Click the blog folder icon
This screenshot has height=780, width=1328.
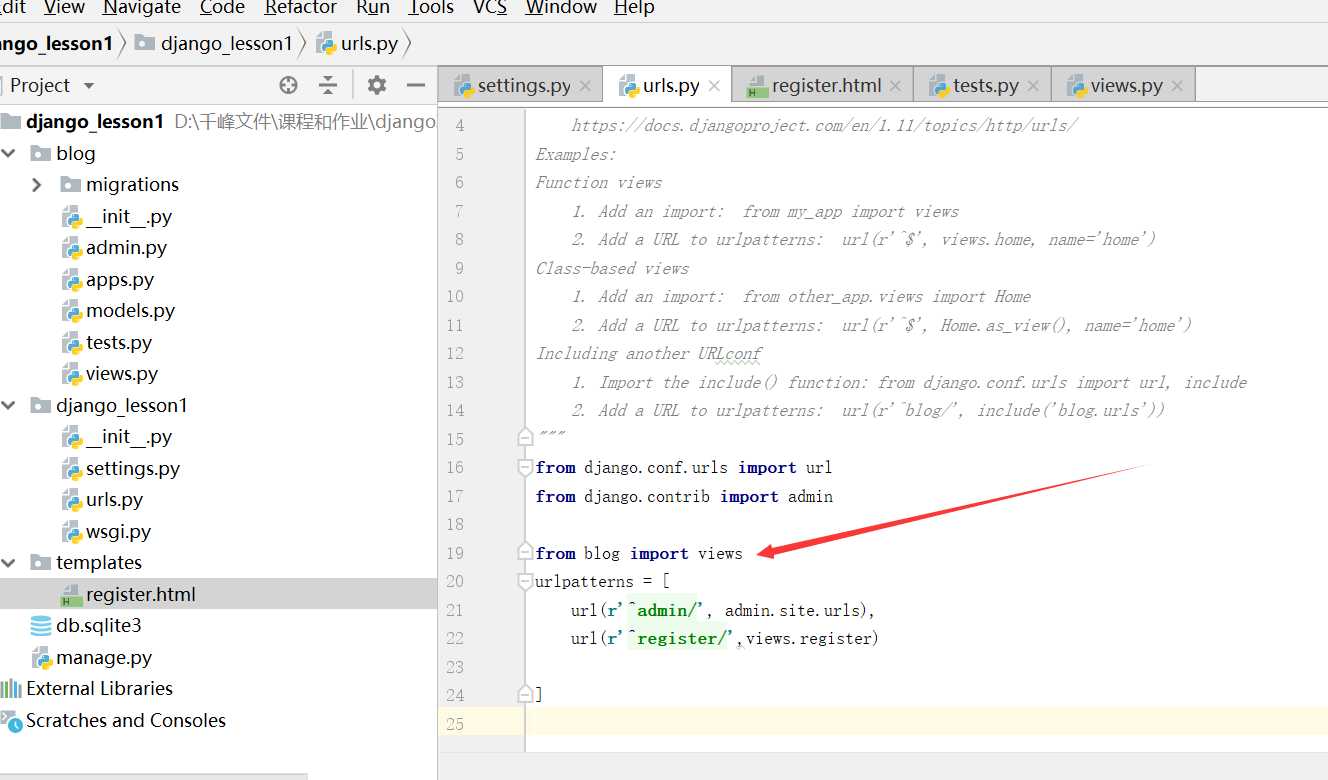40,153
